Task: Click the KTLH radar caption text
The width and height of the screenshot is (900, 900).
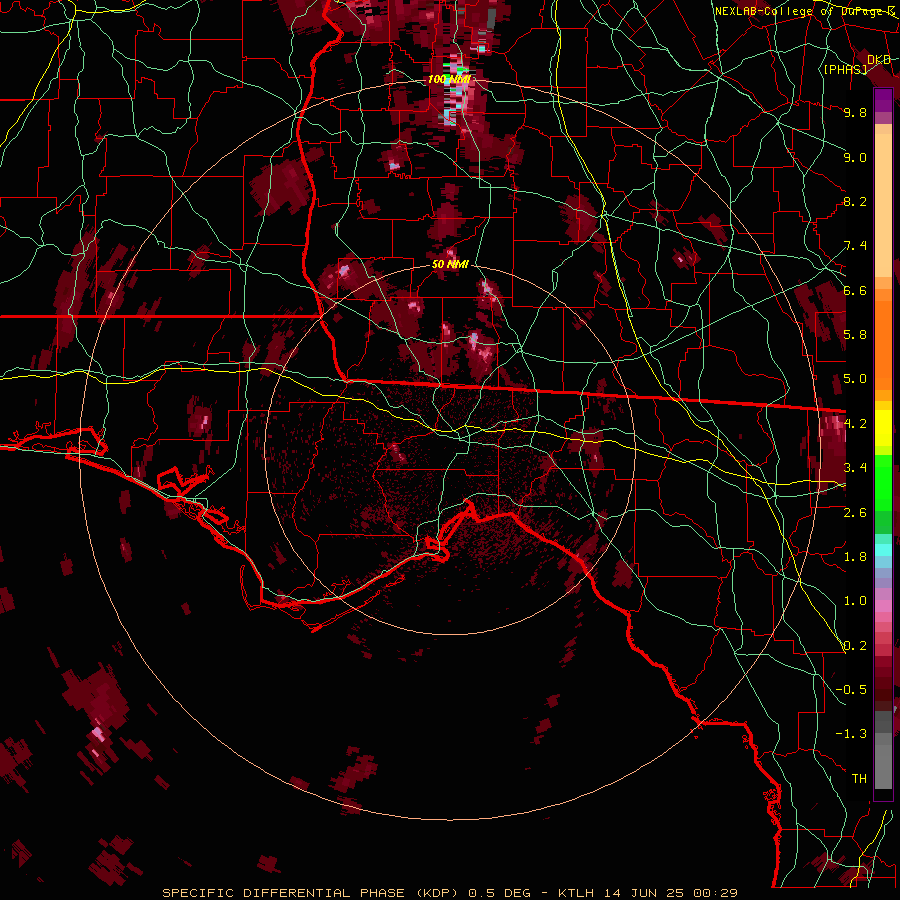Action: pyautogui.click(x=449, y=893)
